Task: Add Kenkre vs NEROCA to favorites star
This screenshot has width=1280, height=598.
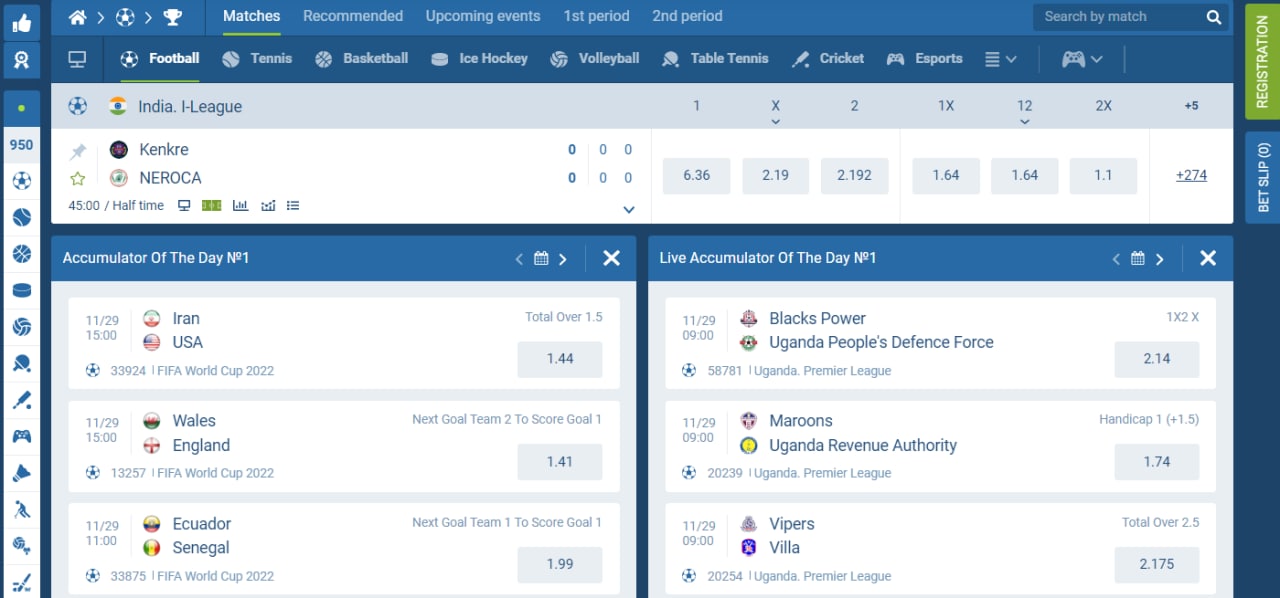Action: [77, 179]
